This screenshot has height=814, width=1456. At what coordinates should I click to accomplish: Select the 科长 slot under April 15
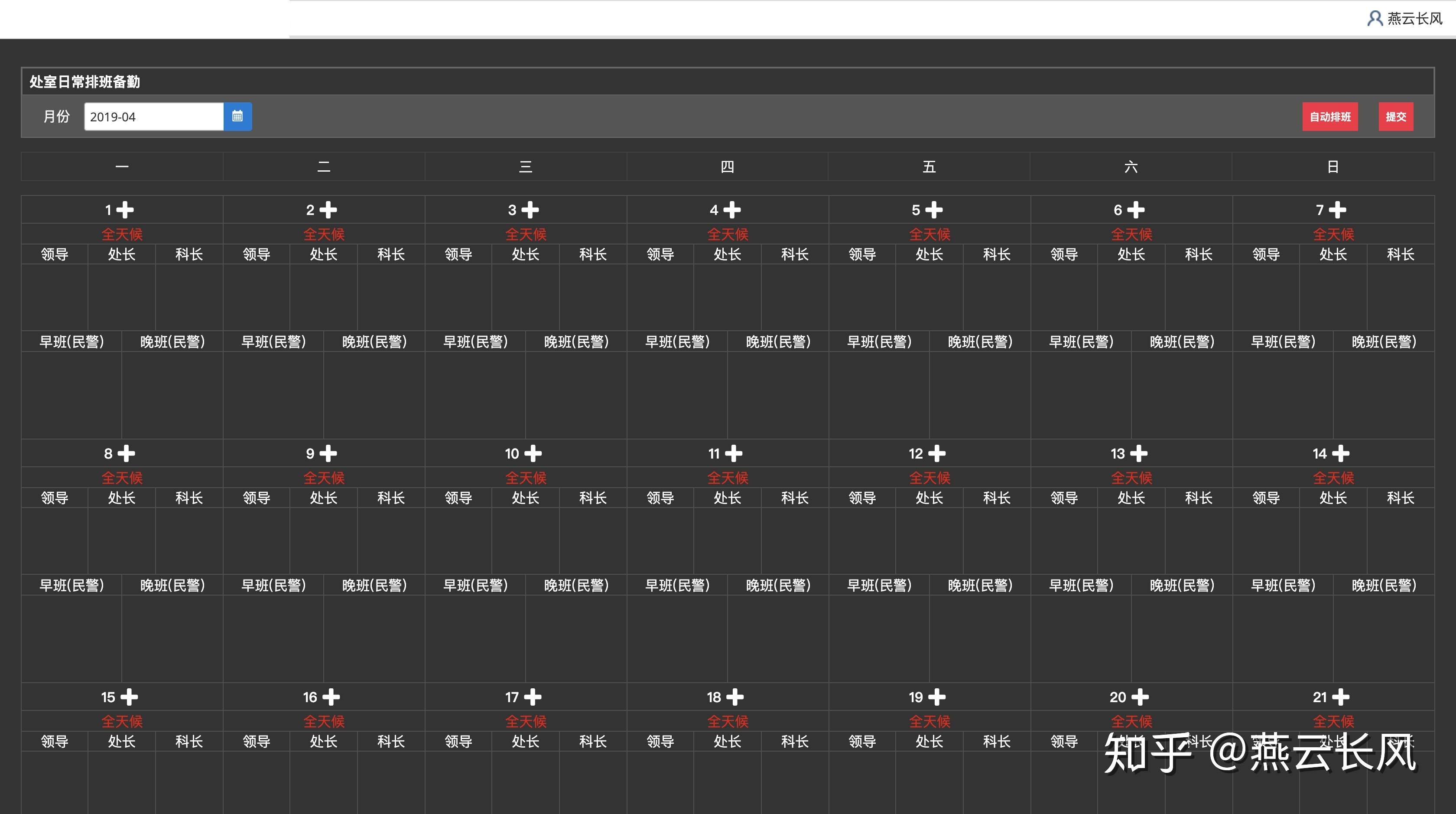click(189, 741)
